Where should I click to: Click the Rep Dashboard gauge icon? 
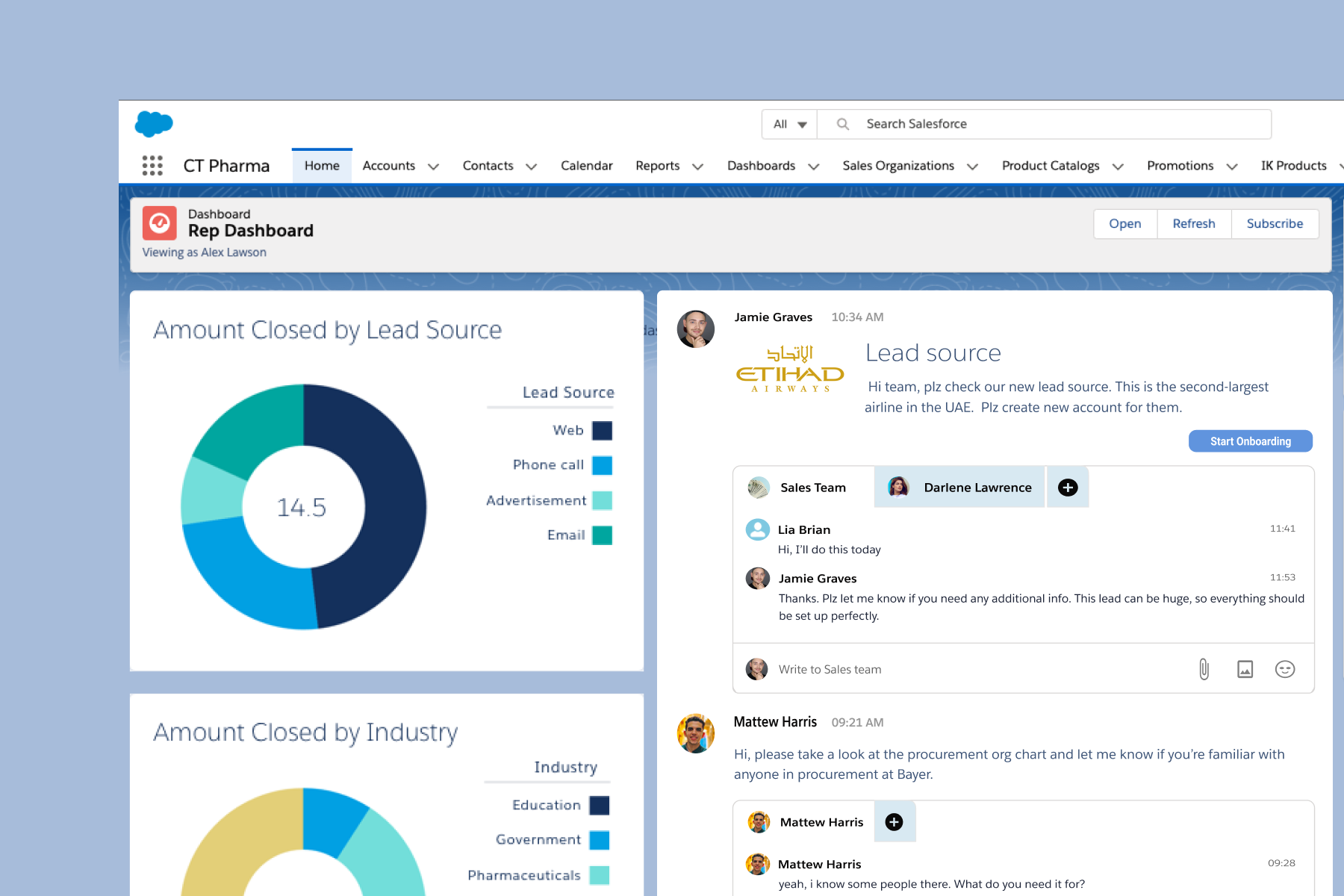(x=160, y=223)
